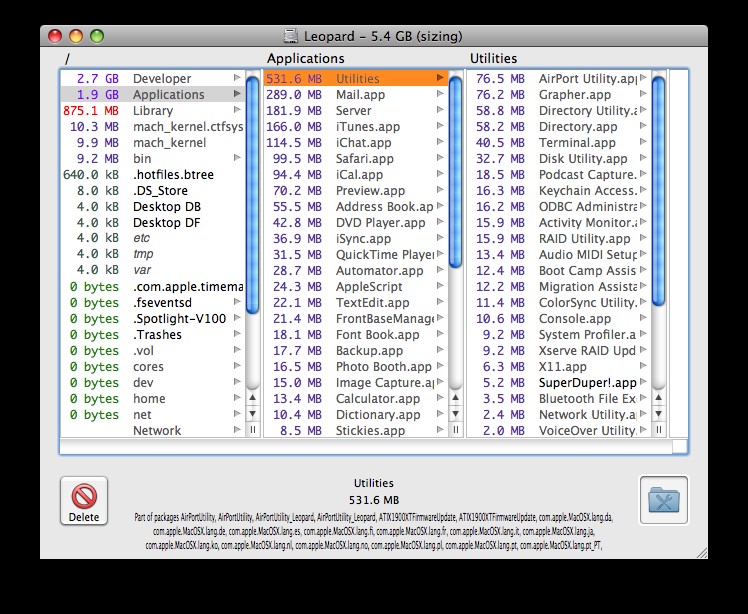
Task: Select iCal.app entry
Action: click(x=356, y=175)
